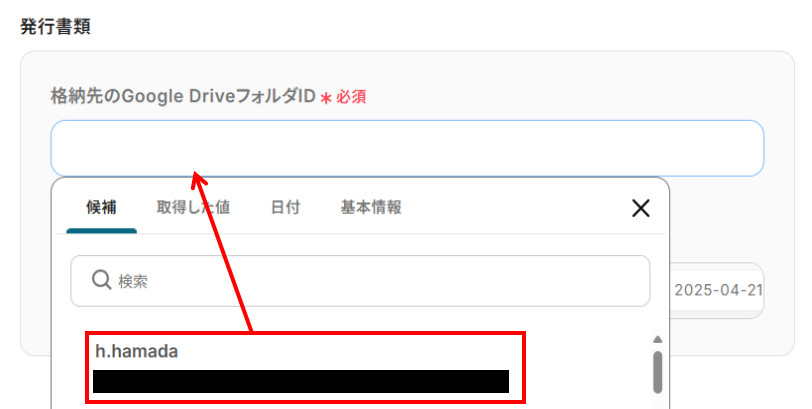This screenshot has height=409, width=812.
Task: Click the candidates list scroll up arrow
Action: pyautogui.click(x=658, y=340)
